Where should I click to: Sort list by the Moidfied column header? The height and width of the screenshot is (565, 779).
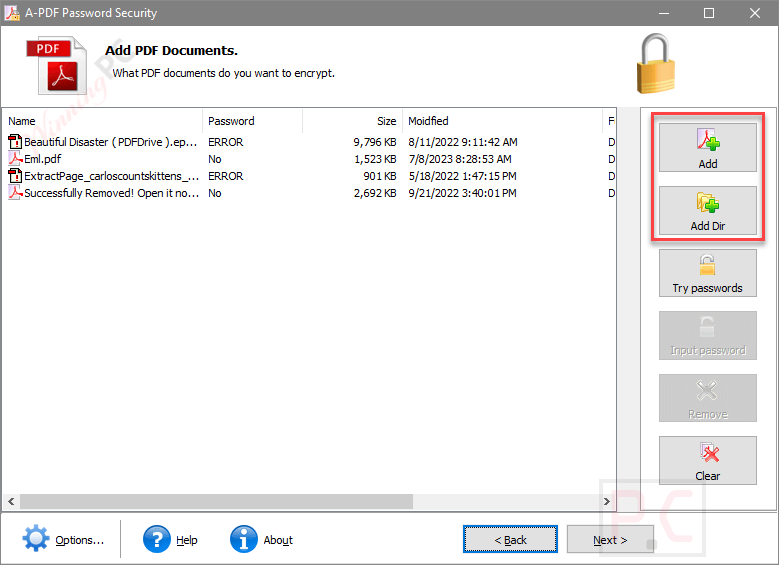(502, 121)
